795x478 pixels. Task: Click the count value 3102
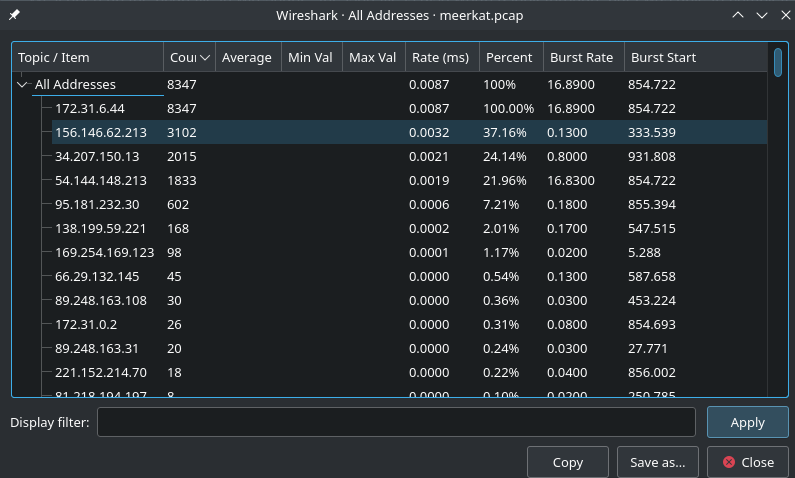(x=182, y=132)
